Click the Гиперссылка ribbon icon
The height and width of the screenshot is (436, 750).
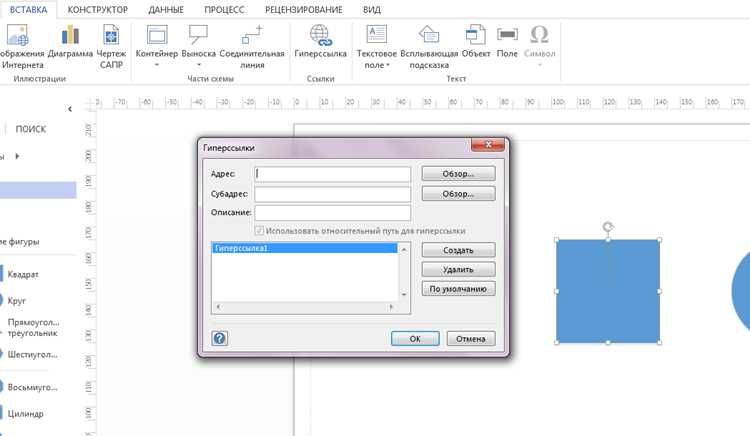tap(320, 42)
